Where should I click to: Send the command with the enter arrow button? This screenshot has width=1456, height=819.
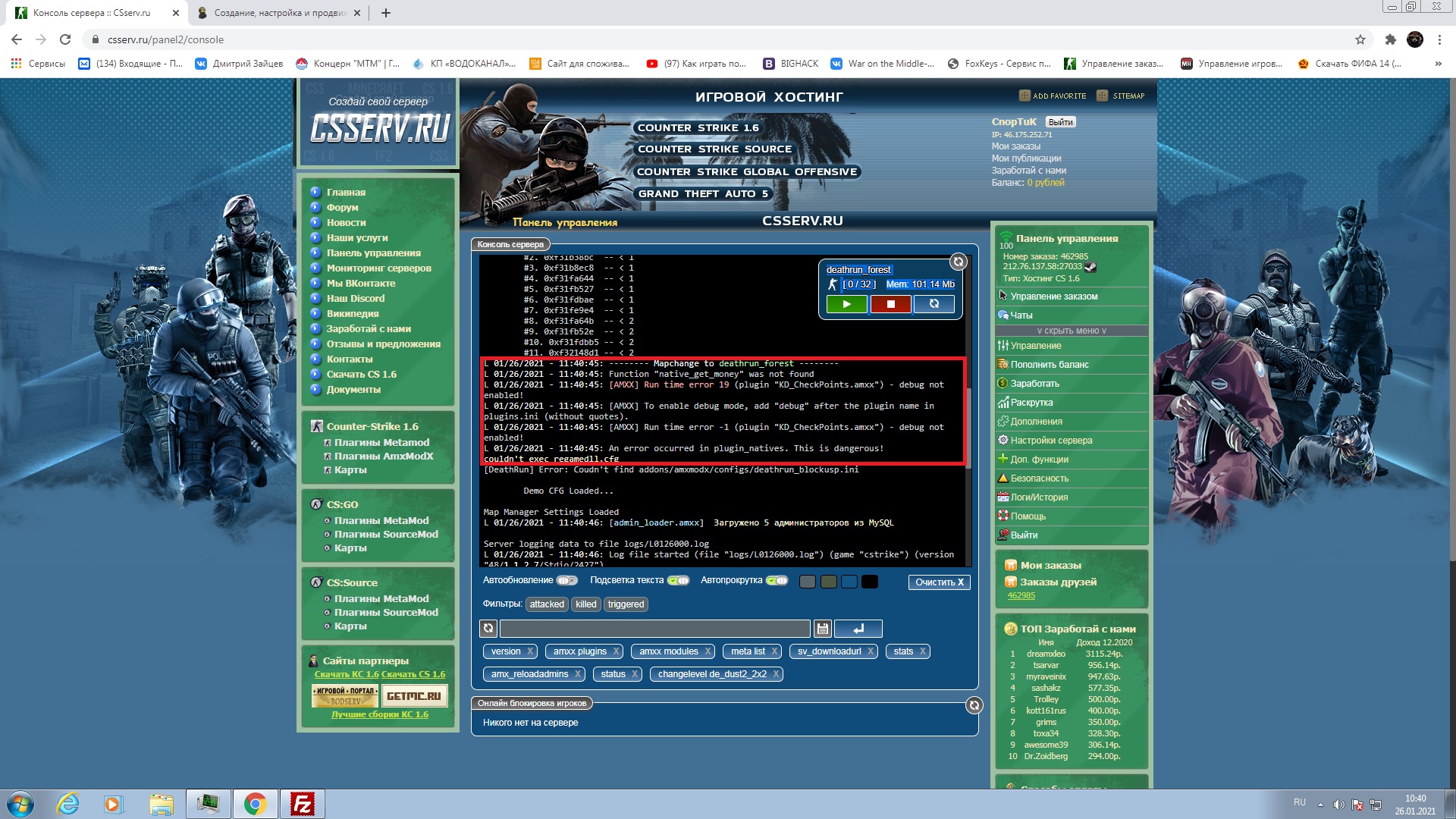[858, 629]
